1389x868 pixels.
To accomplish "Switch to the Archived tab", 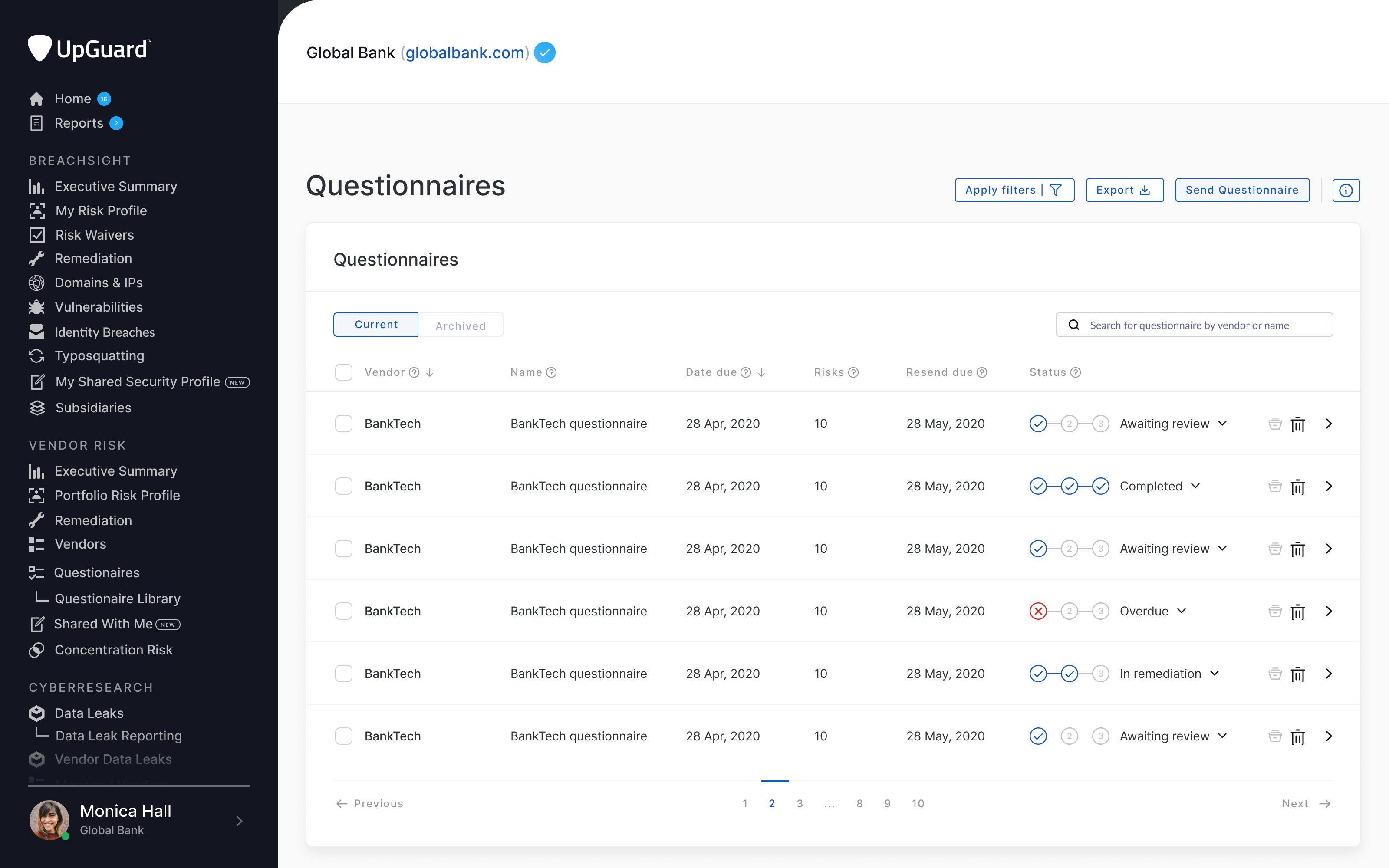I will click(x=460, y=325).
